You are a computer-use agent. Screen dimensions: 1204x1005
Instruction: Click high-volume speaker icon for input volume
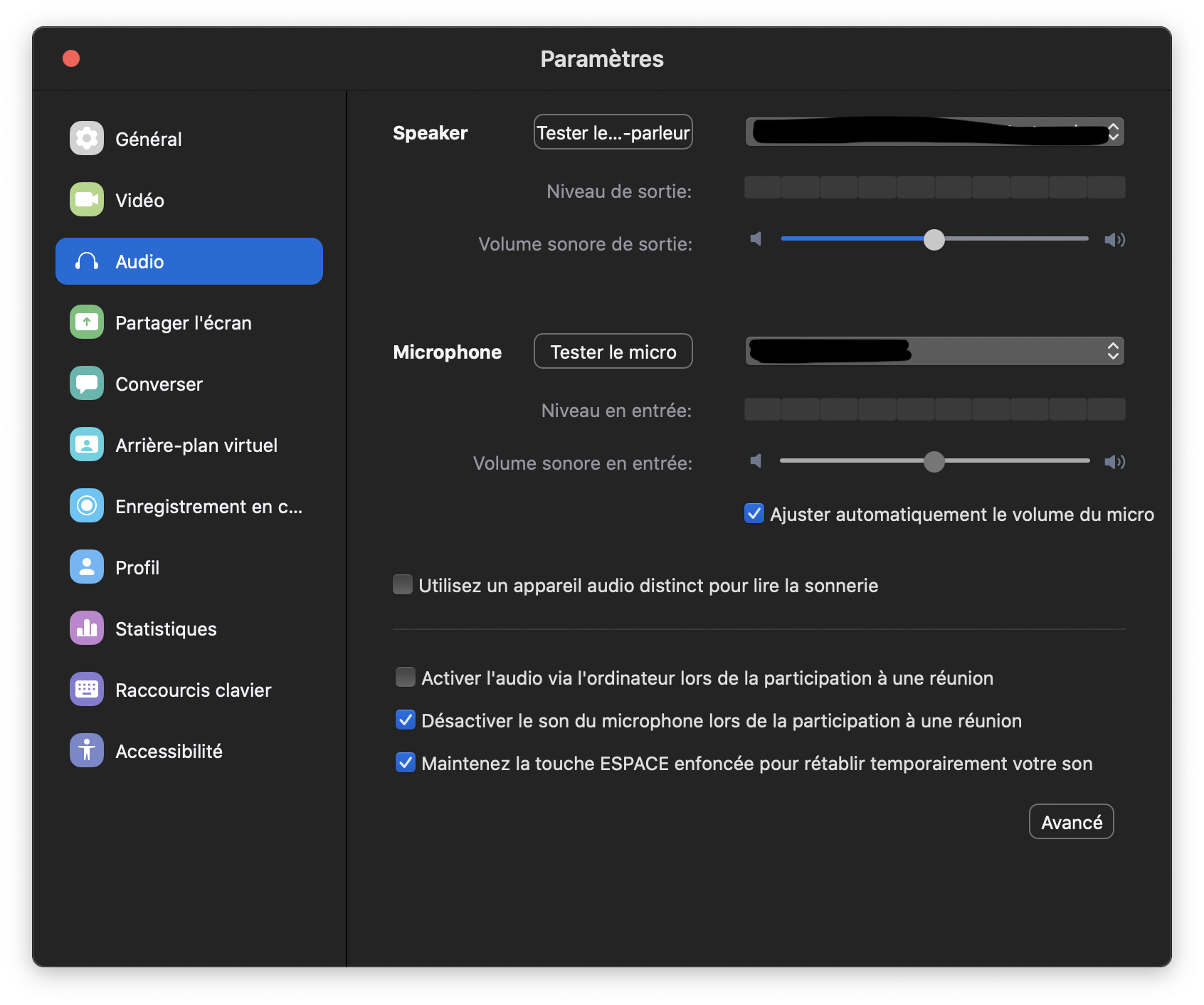[x=1114, y=462]
